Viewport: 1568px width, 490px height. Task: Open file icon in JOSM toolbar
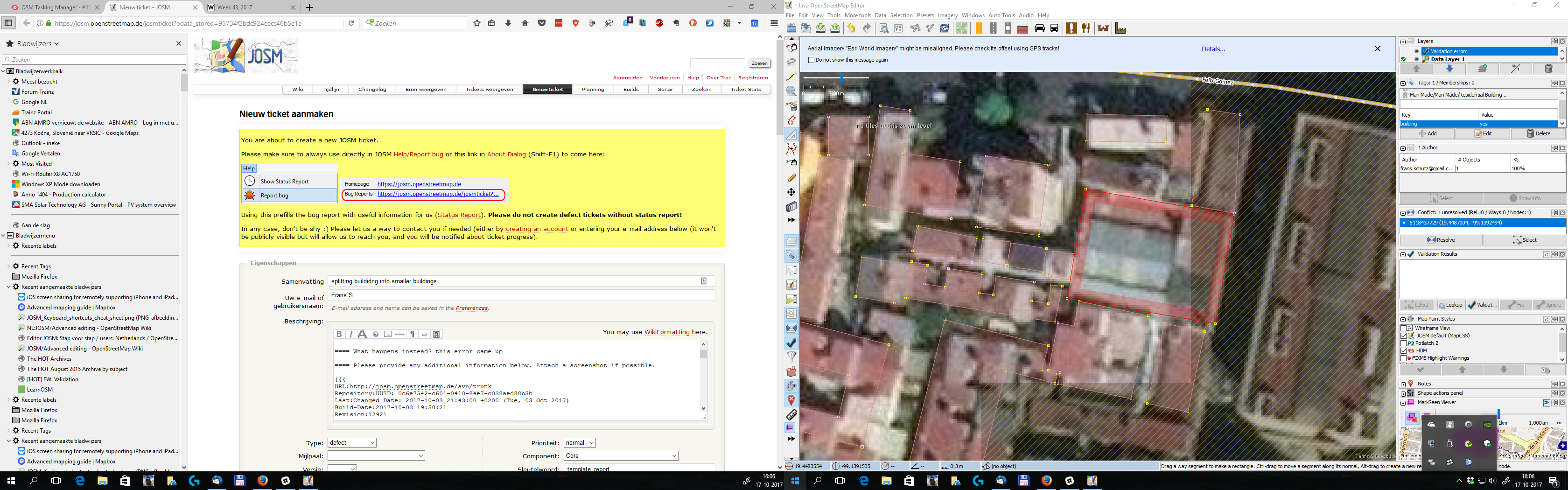click(791, 28)
